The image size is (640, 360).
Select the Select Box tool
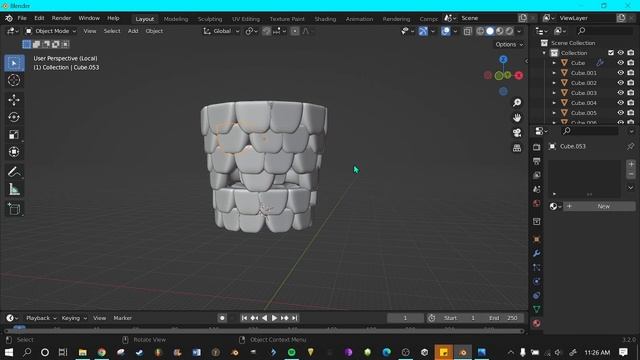tap(14, 63)
